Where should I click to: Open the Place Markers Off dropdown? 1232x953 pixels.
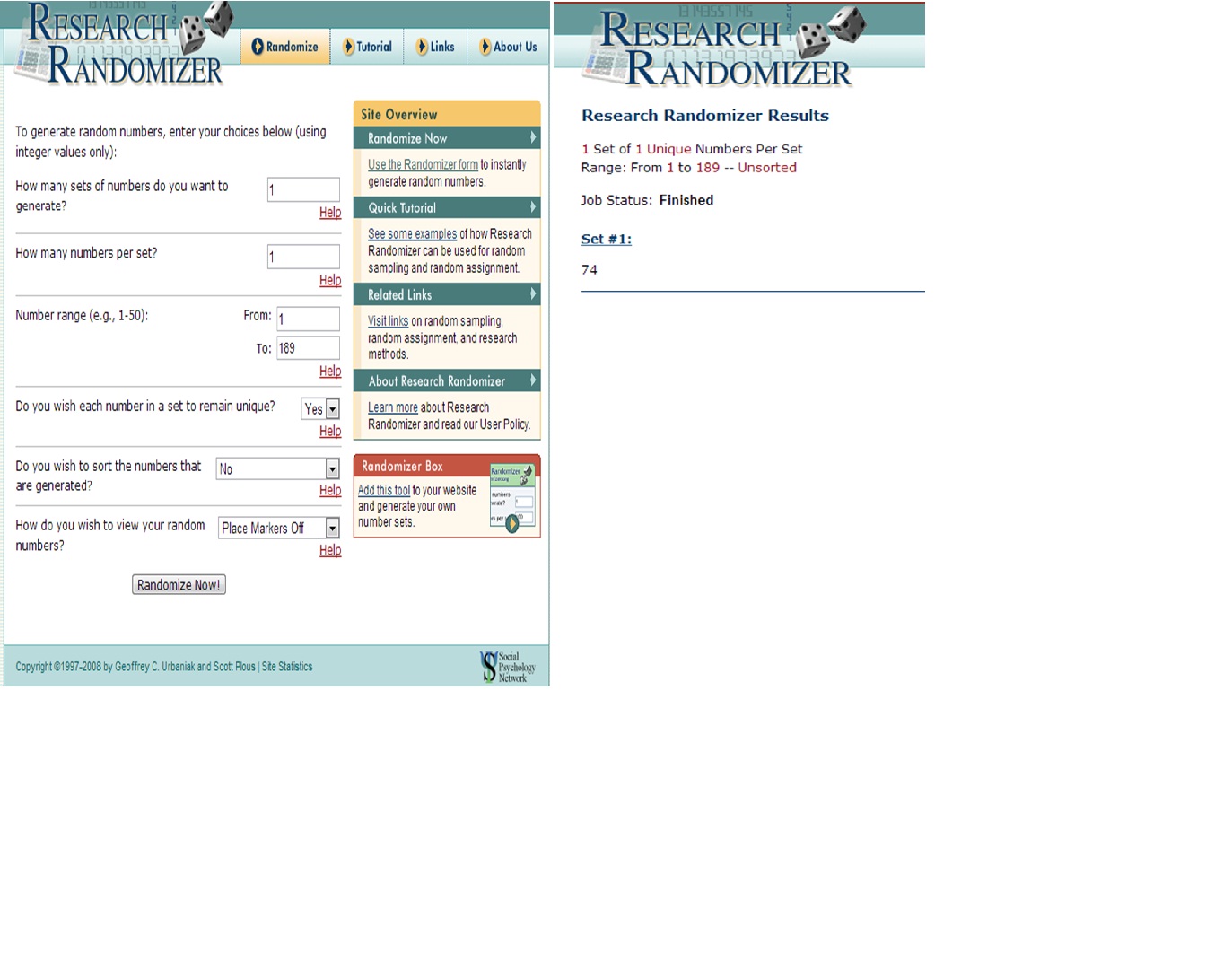(279, 528)
